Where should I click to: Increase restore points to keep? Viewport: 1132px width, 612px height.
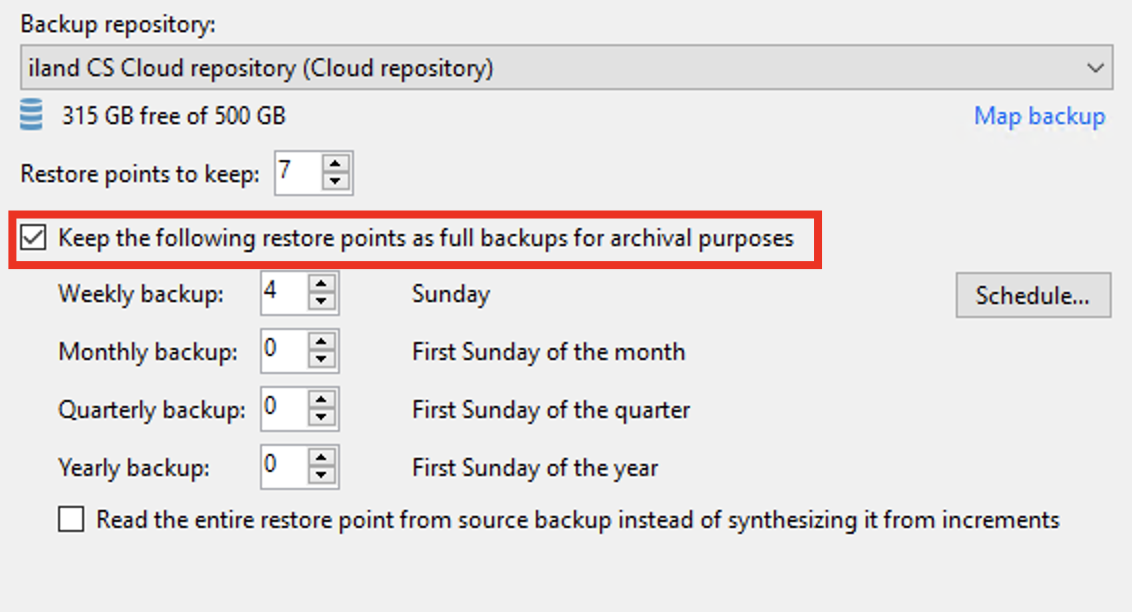(336, 163)
